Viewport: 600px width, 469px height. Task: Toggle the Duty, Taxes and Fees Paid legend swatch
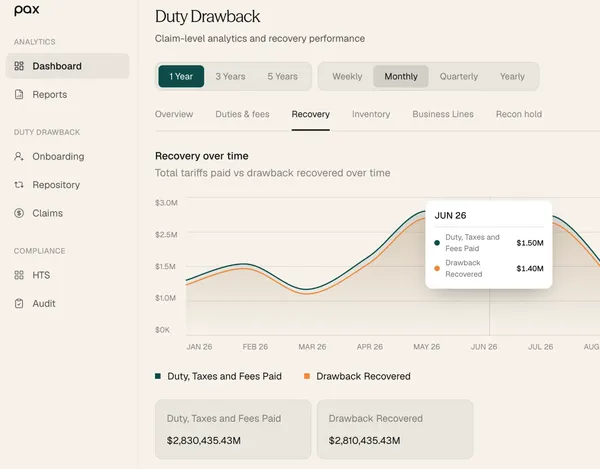click(158, 376)
